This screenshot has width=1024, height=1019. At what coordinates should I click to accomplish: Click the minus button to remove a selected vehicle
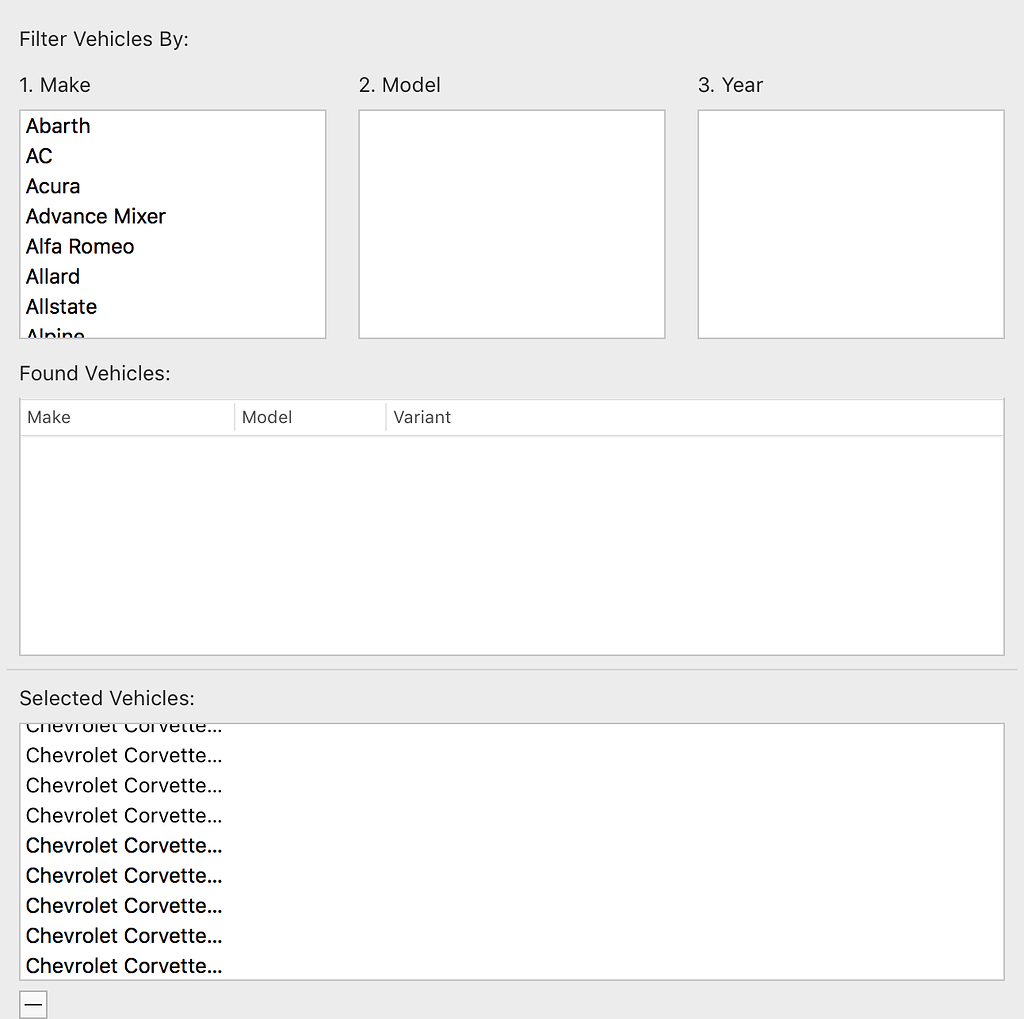(x=33, y=1004)
